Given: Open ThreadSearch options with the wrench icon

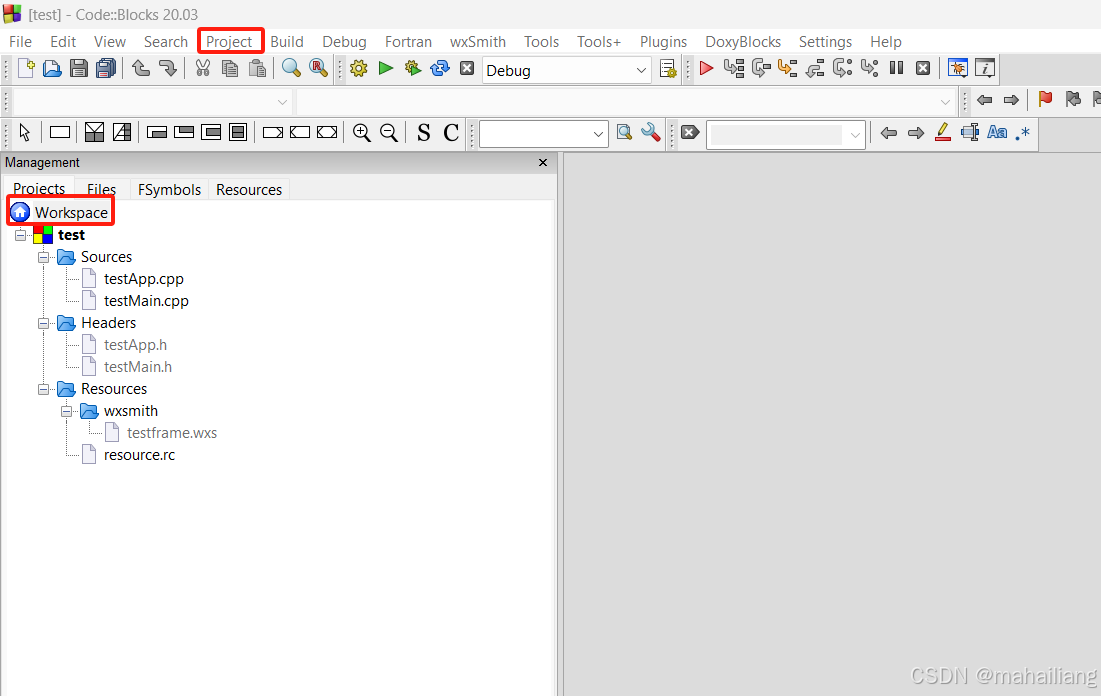Looking at the screenshot, I should click(651, 132).
